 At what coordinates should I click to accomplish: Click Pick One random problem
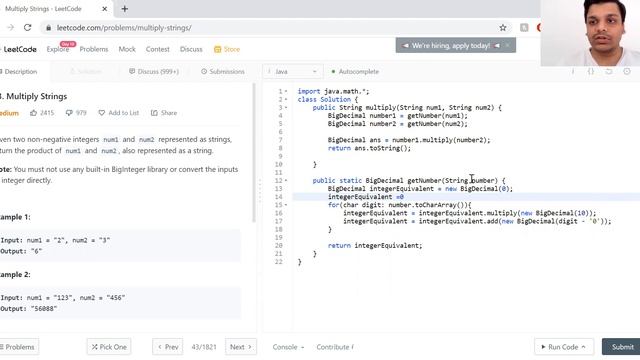pyautogui.click(x=109, y=347)
